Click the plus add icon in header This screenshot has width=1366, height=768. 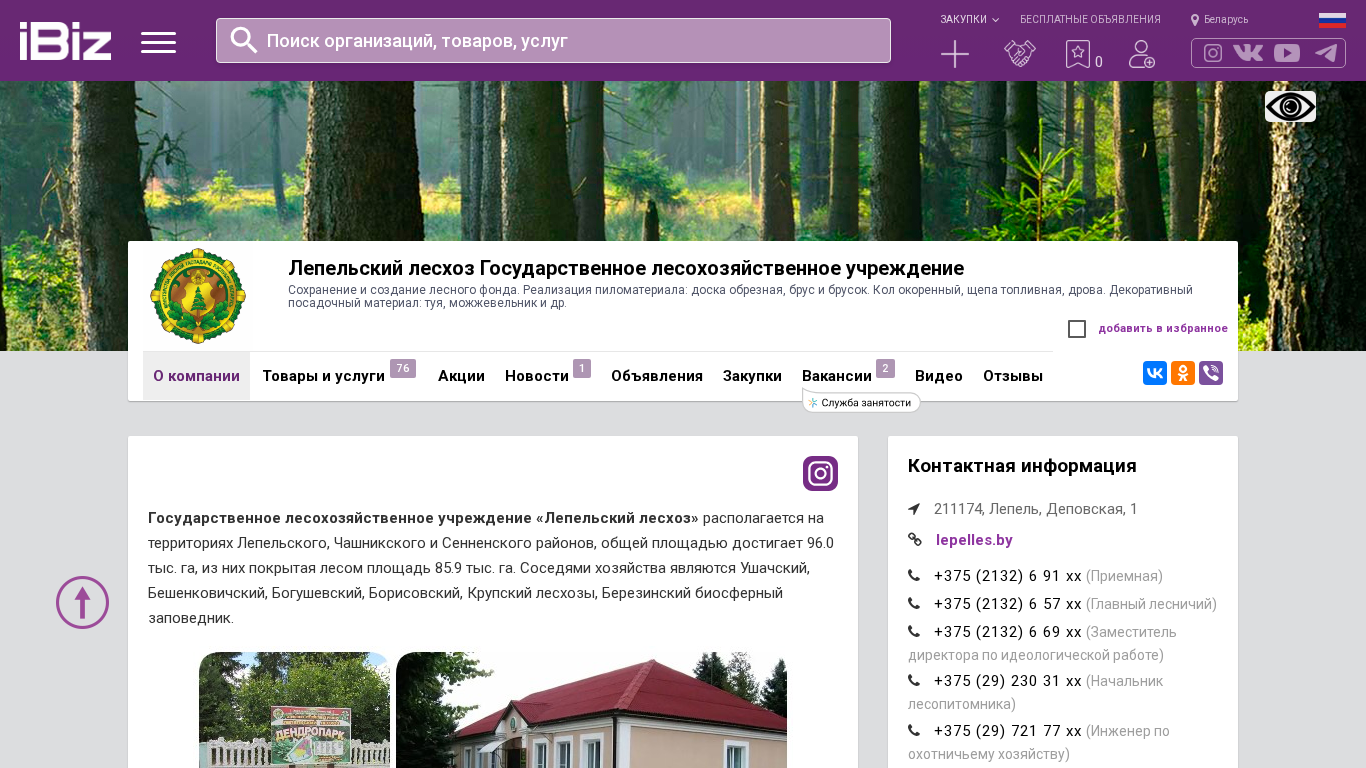pos(955,54)
